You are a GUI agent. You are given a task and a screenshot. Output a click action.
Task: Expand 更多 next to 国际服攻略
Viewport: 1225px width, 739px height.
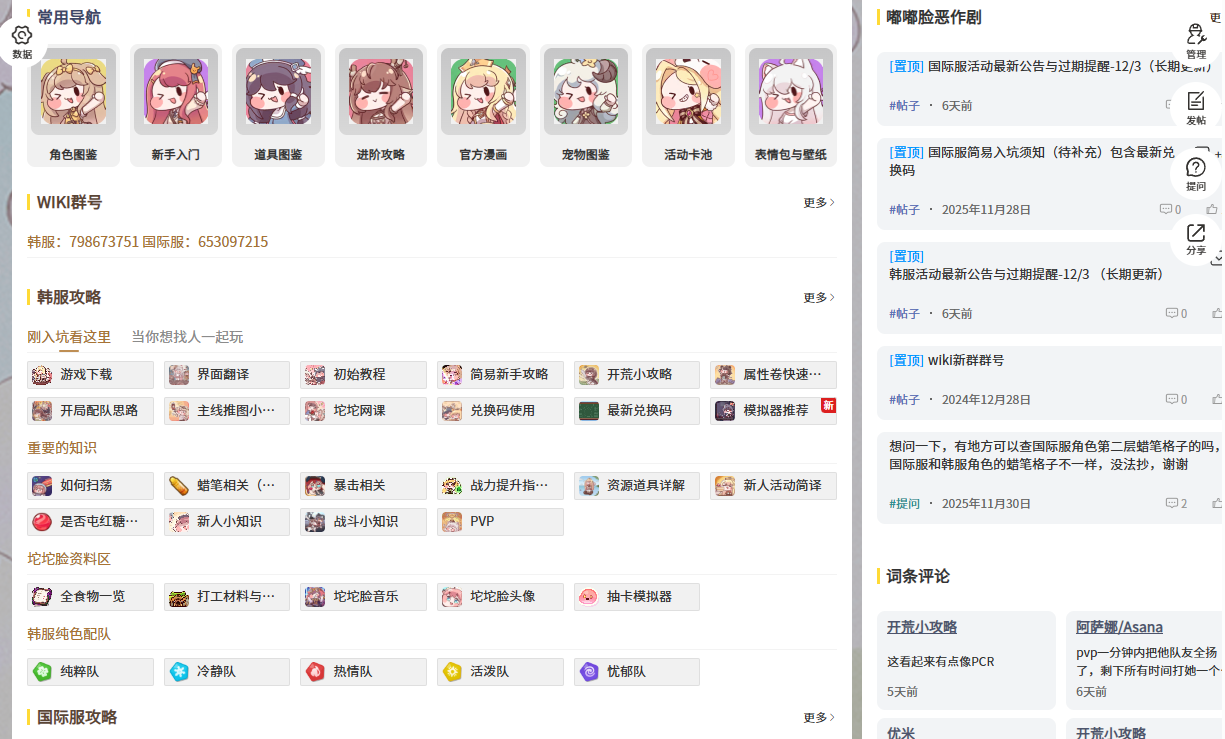pos(819,717)
